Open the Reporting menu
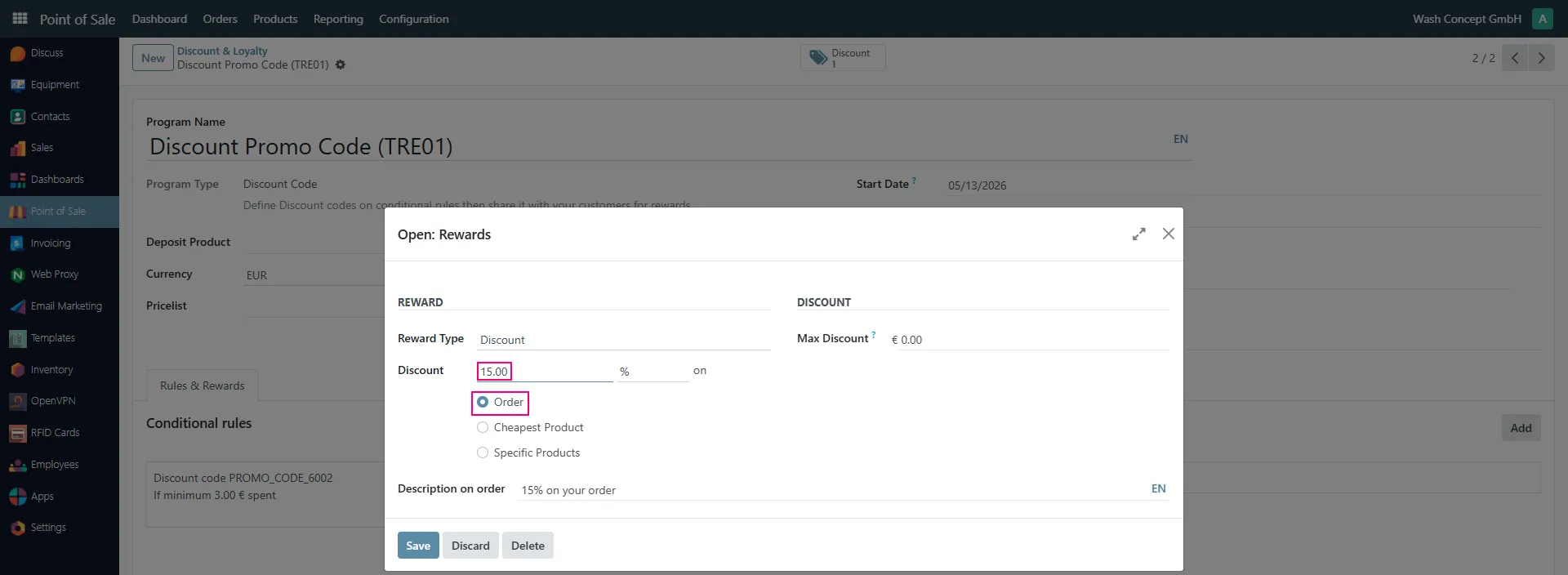The image size is (1568, 575). (338, 19)
